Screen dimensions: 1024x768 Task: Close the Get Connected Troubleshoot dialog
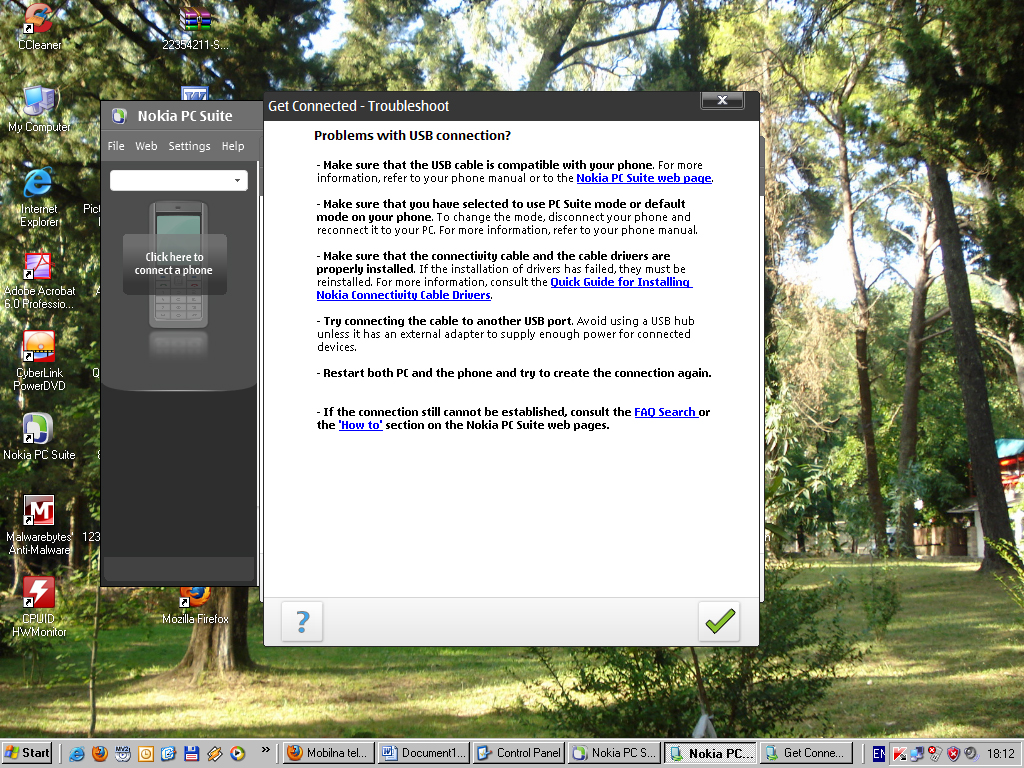coord(722,100)
